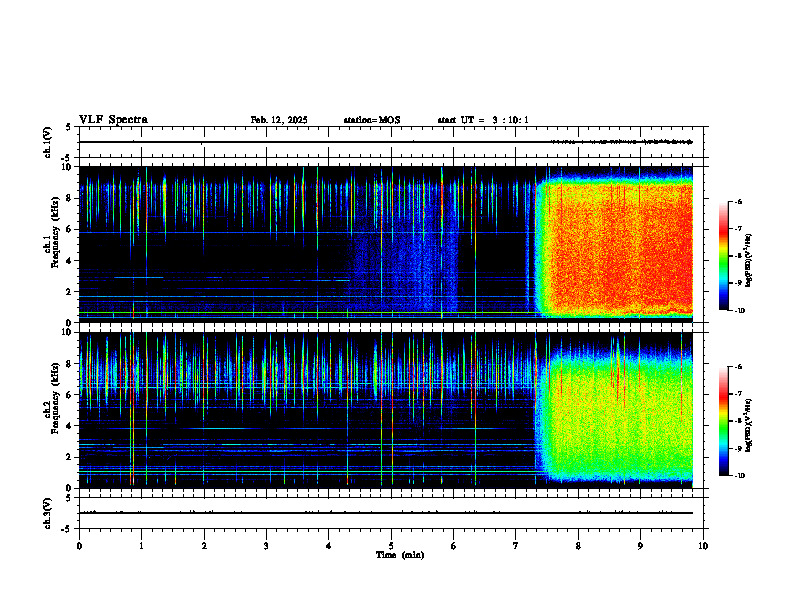Click the ch.2 spectrogram color bar
792x612 pixels.
724,421
